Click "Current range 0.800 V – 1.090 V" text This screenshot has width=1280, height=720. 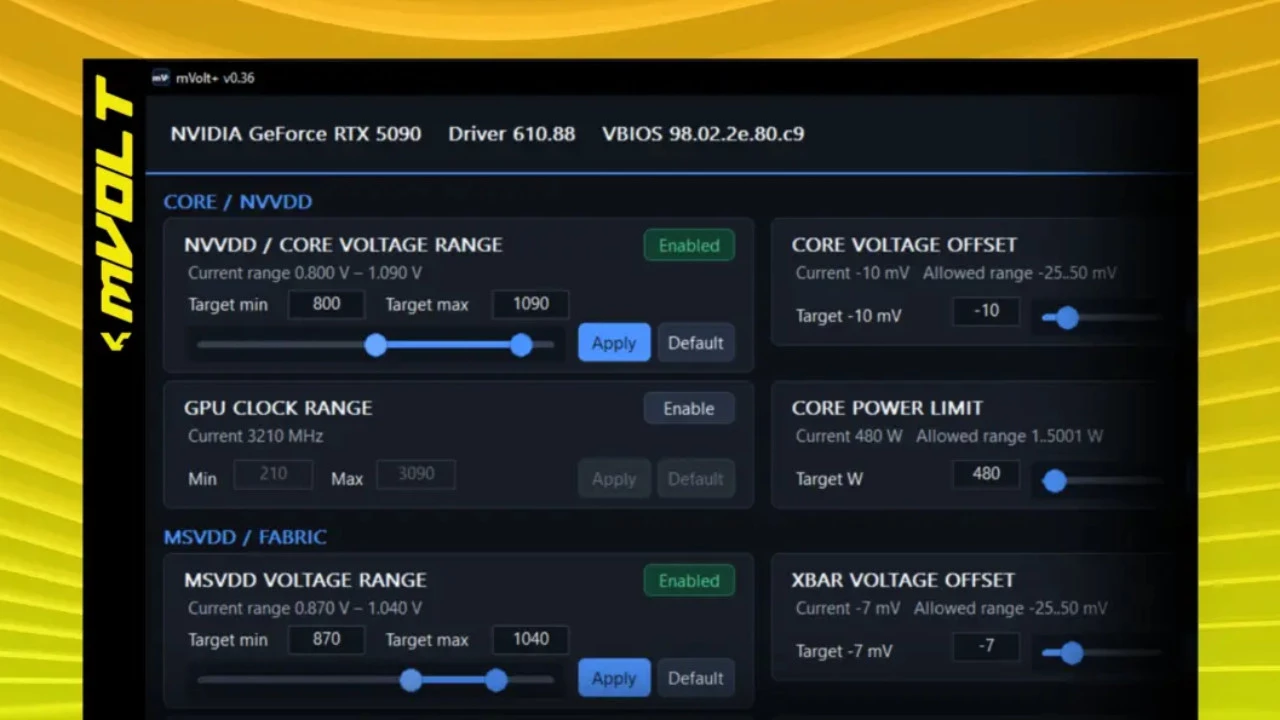[x=305, y=273]
